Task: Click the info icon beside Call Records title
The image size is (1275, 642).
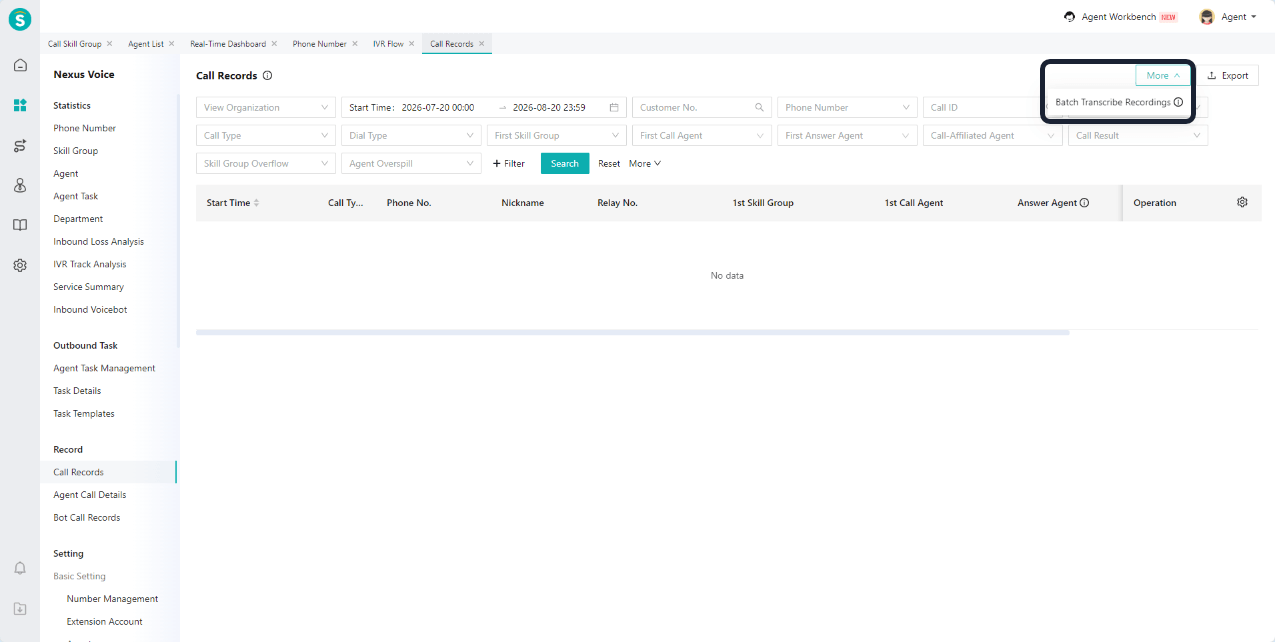Action: pos(268,76)
